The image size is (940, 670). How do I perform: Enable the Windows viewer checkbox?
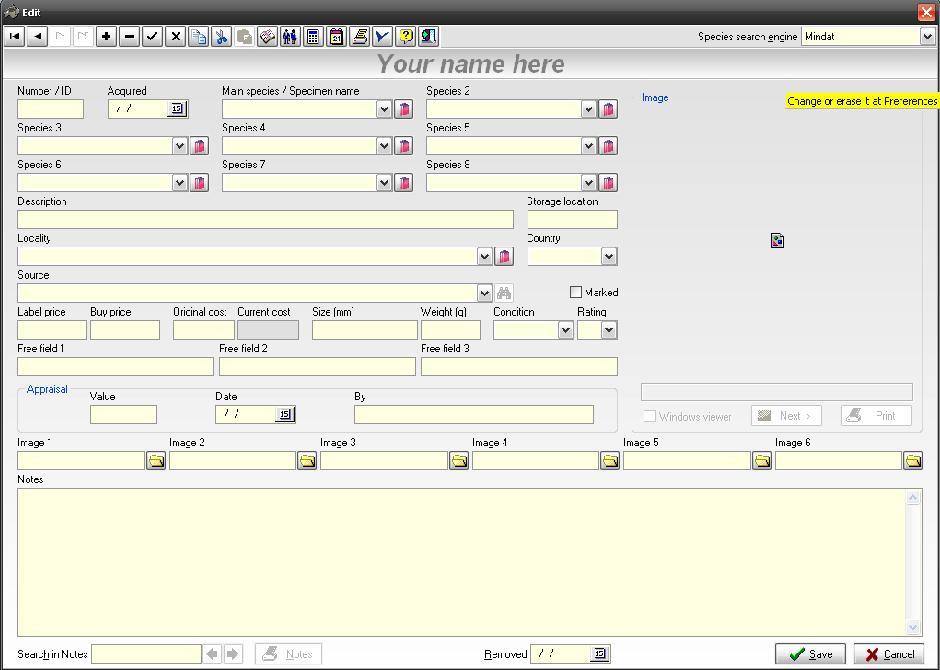[649, 416]
